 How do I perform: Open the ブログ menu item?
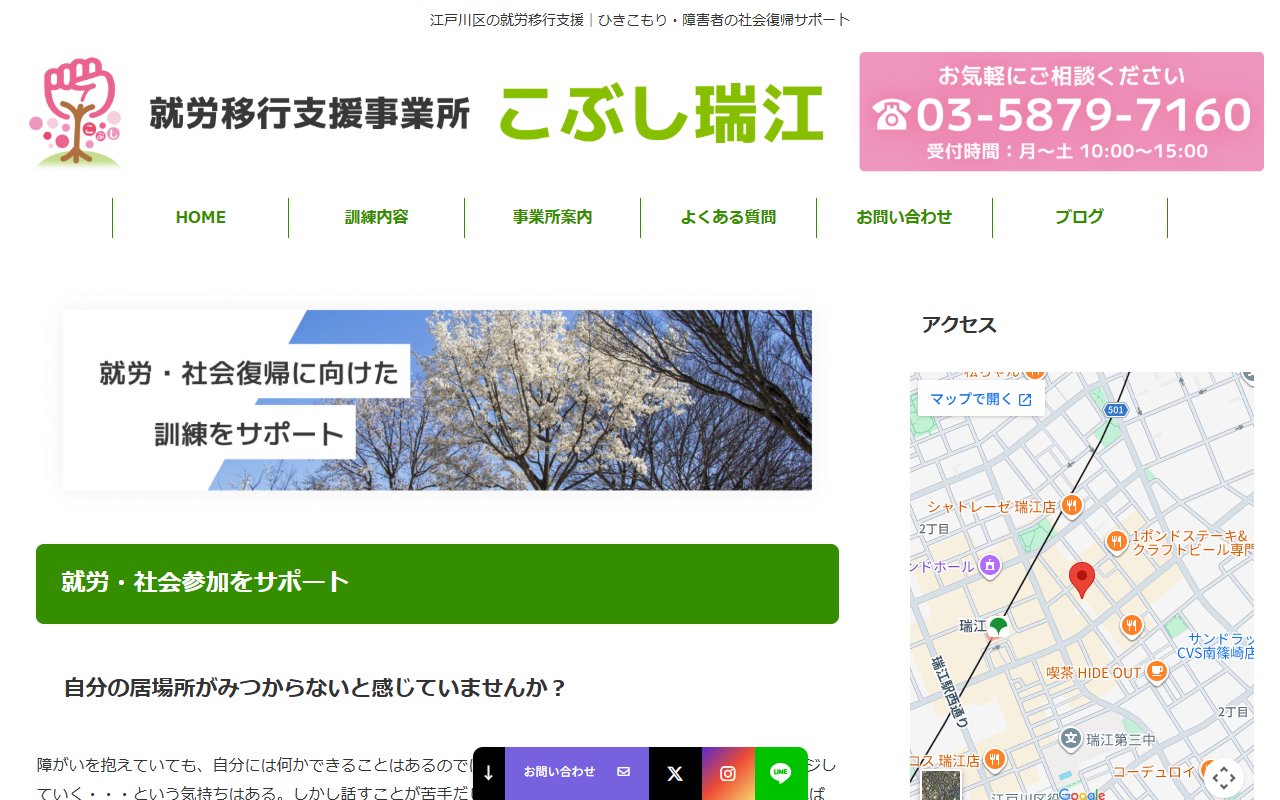(x=1080, y=217)
